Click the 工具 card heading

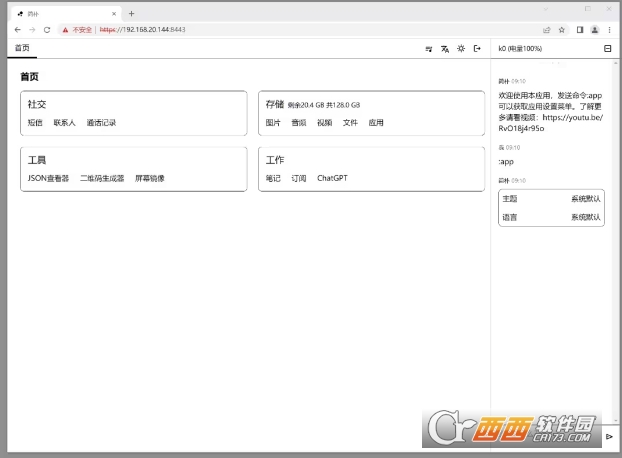point(37,160)
